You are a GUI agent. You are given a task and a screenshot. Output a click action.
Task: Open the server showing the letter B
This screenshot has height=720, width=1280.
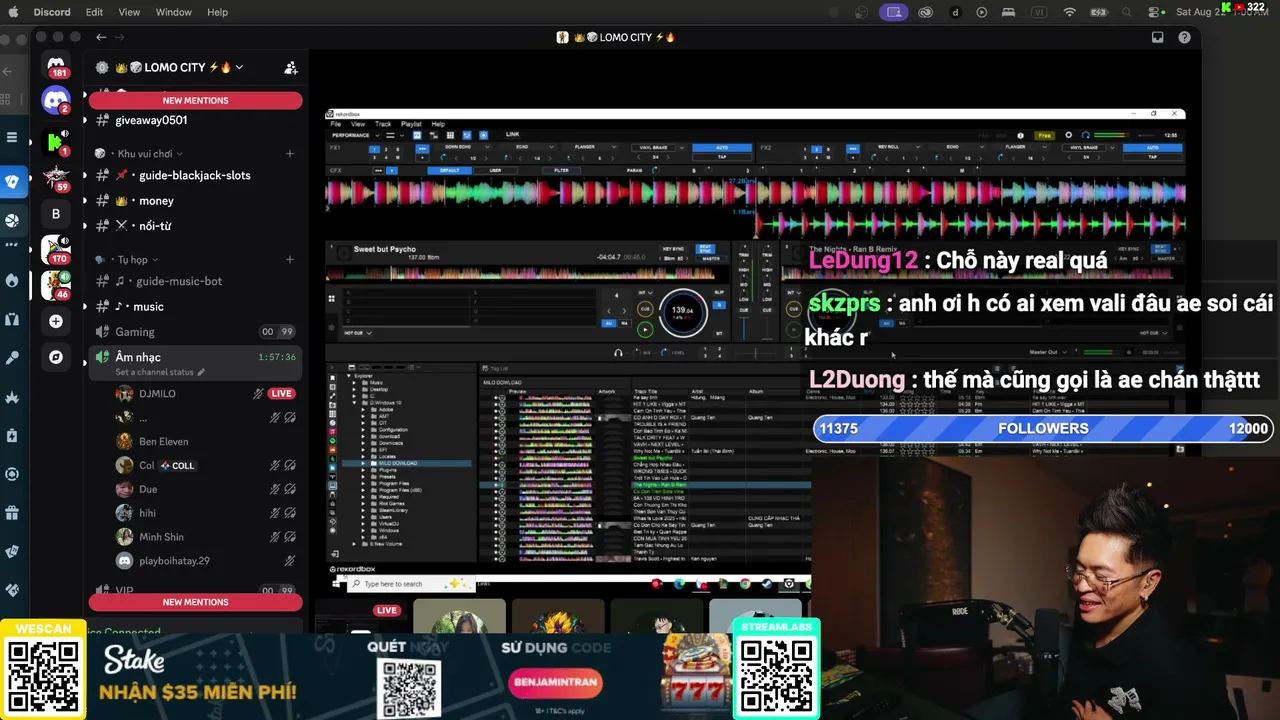tap(56, 213)
